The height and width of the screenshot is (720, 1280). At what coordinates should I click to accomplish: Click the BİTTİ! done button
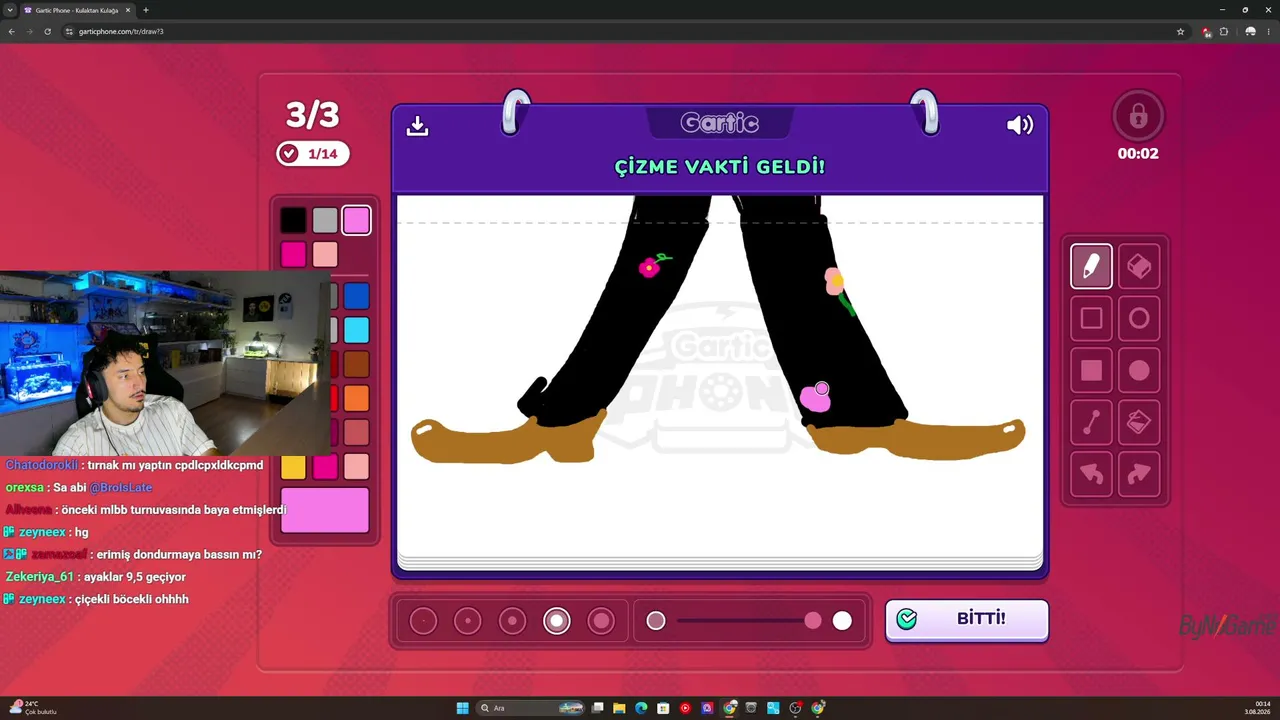point(967,620)
